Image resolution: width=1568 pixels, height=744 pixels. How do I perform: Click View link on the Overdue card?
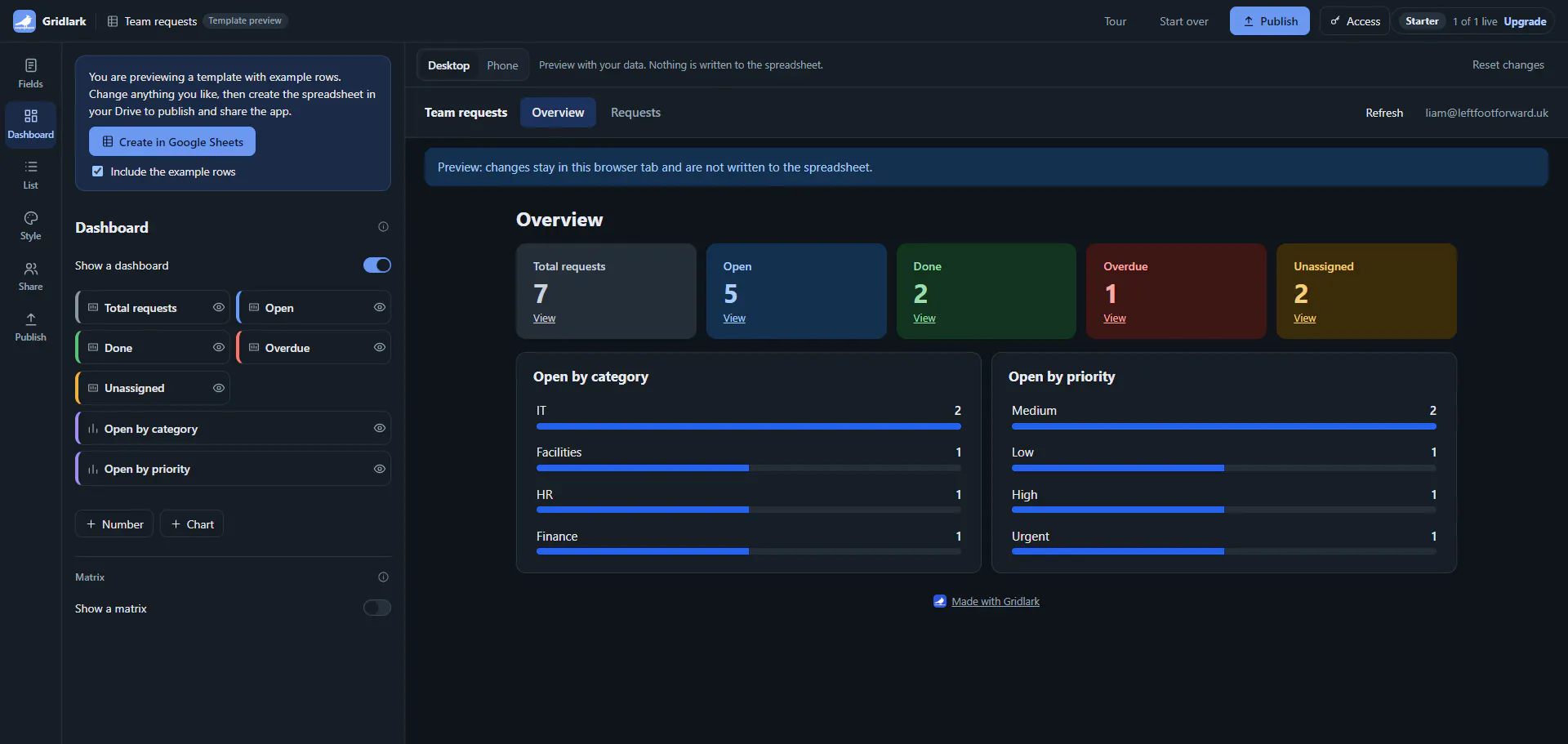pos(1115,319)
